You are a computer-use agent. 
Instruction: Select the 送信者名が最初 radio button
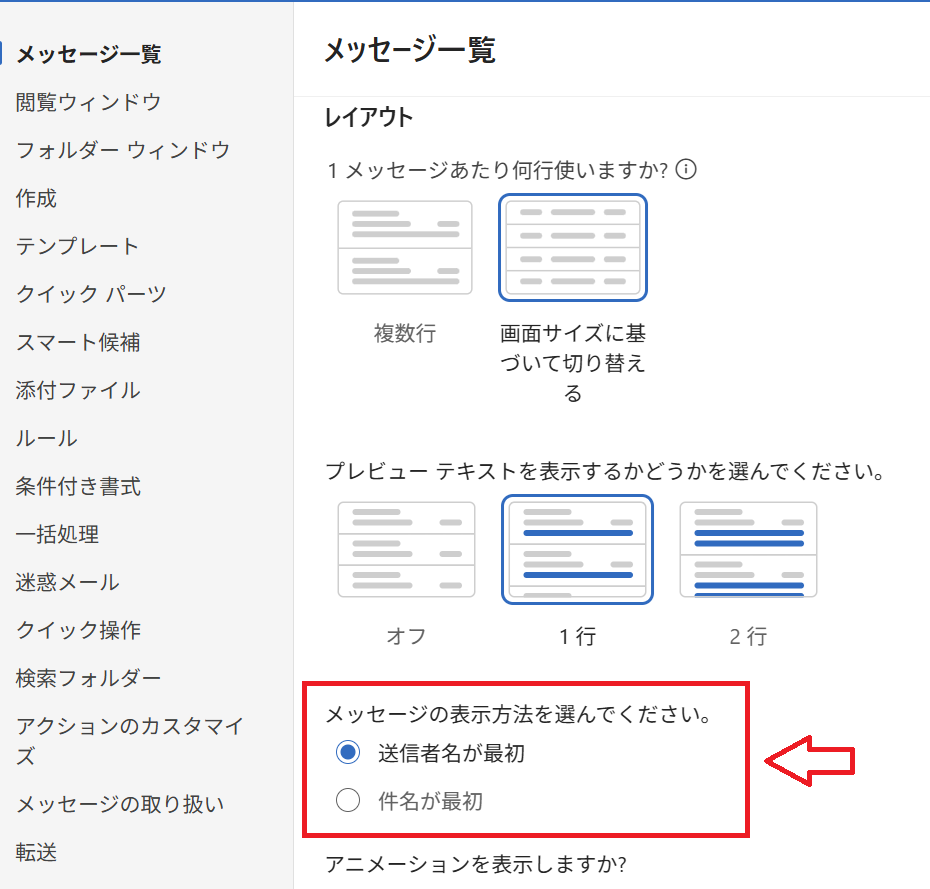348,753
